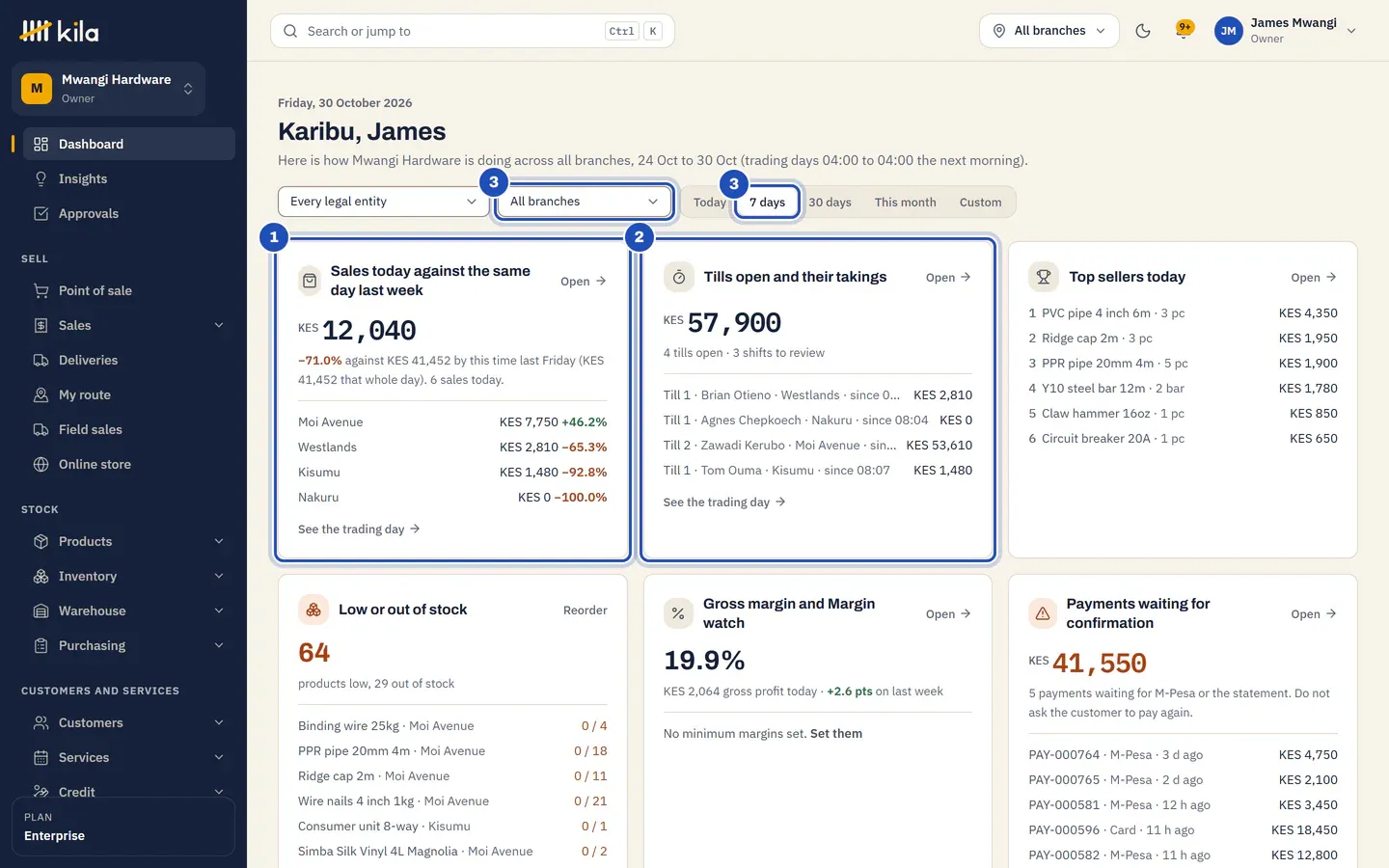Open the Mwangi Hardware company switcher

(108, 89)
